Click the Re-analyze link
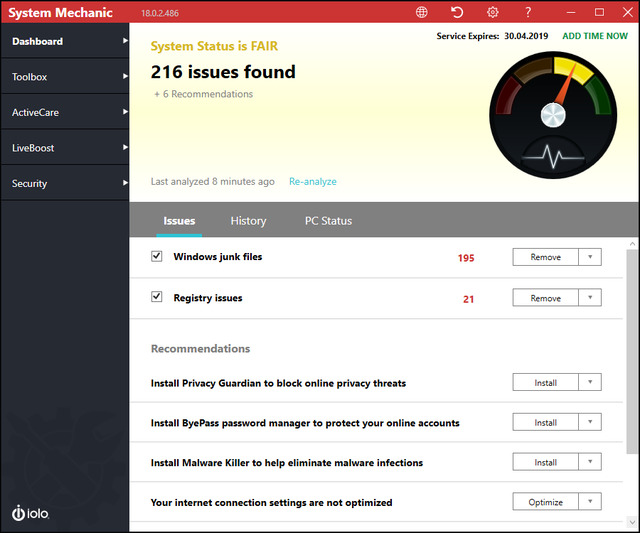Screen dimensions: 640x533 coord(313,182)
